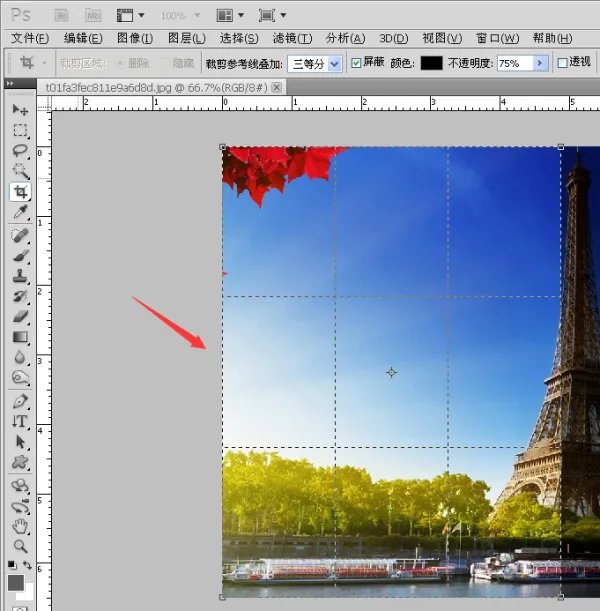This screenshot has width=600, height=611.
Task: Click the black shield color swatch
Action: (x=430, y=62)
